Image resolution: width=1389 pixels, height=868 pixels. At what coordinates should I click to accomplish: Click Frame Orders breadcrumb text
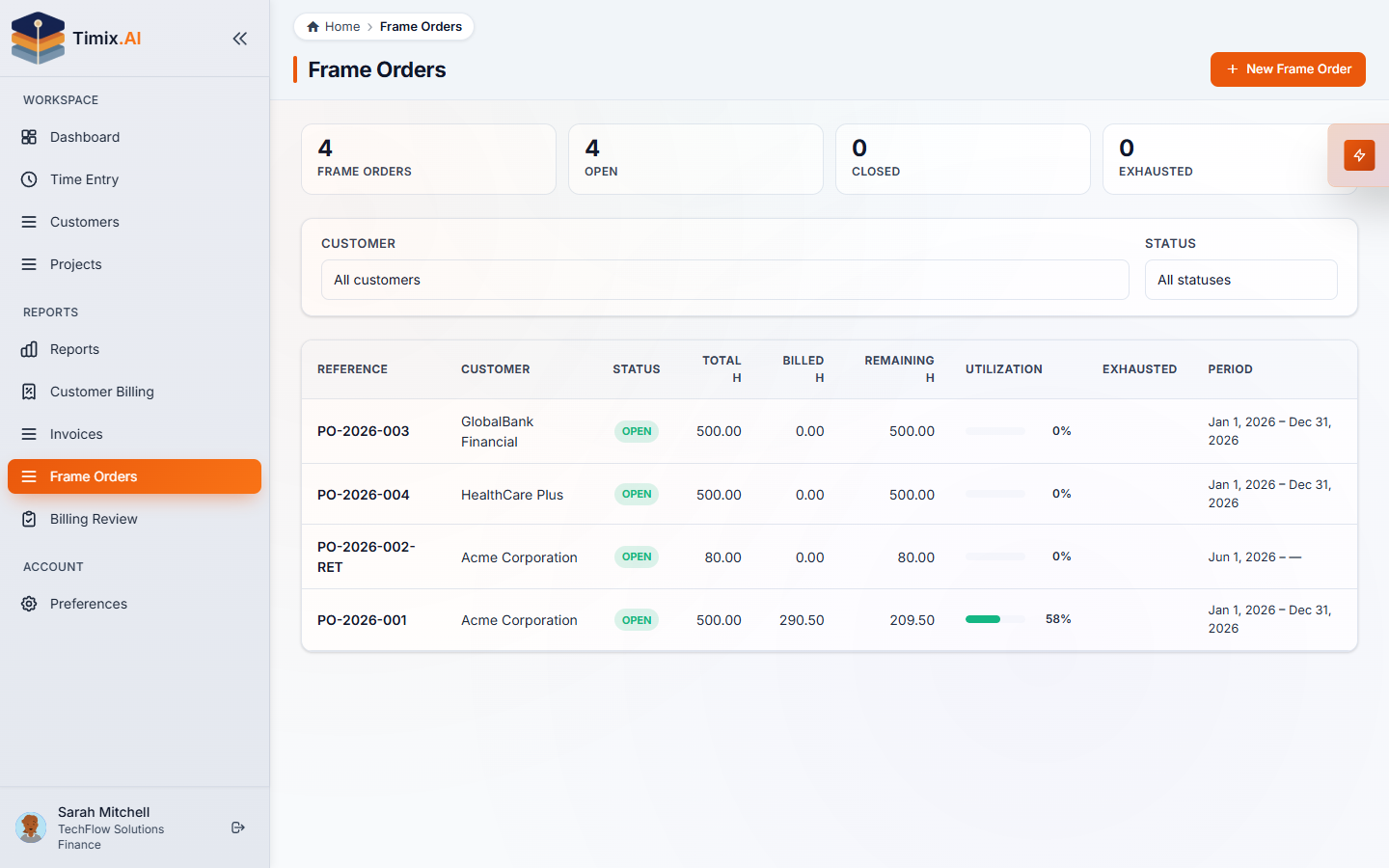pyautogui.click(x=421, y=27)
